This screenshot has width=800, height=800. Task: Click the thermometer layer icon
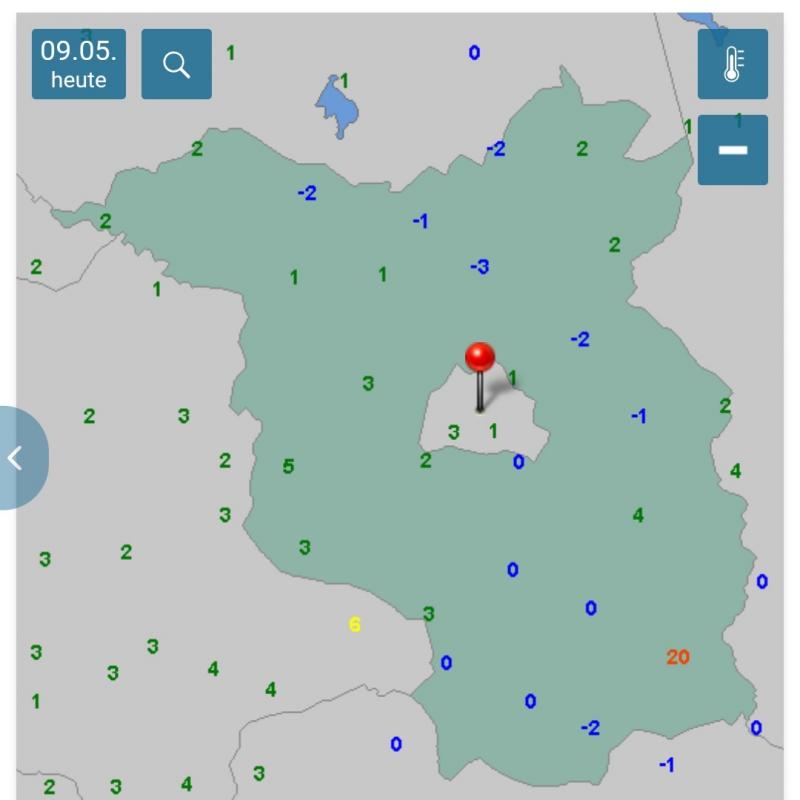coord(732,64)
